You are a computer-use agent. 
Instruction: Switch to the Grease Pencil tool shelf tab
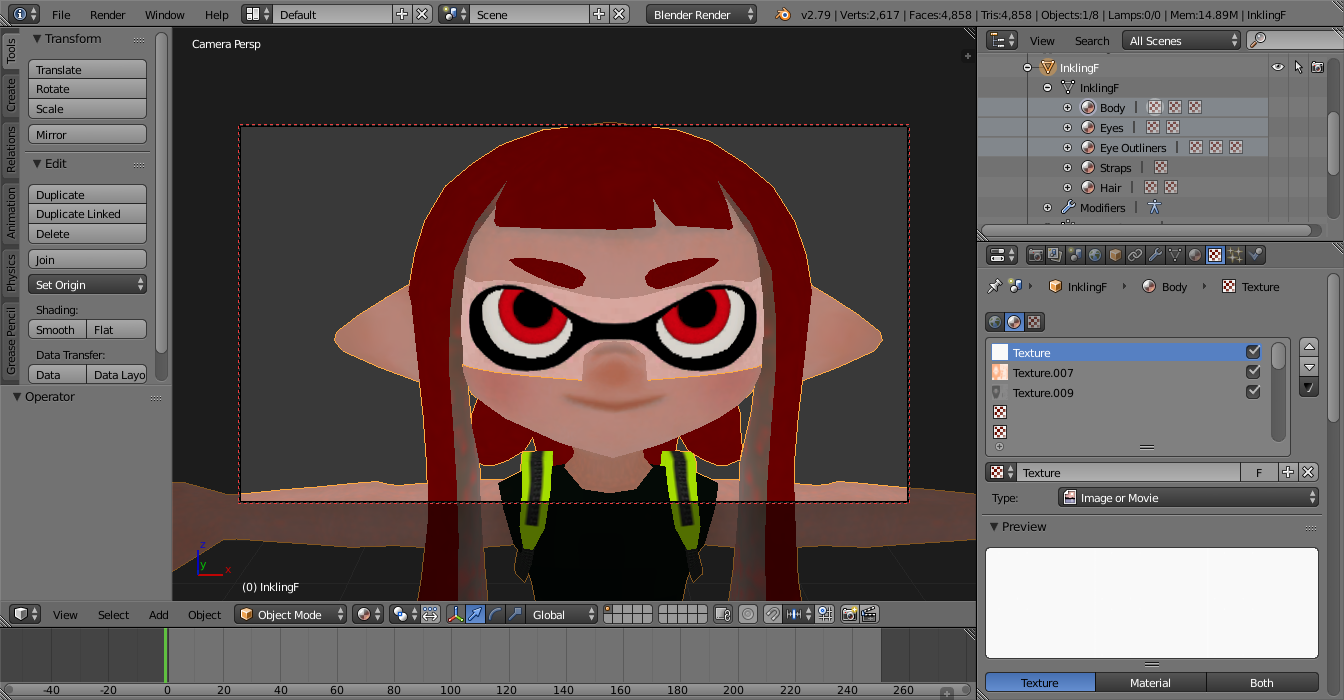pyautogui.click(x=11, y=341)
